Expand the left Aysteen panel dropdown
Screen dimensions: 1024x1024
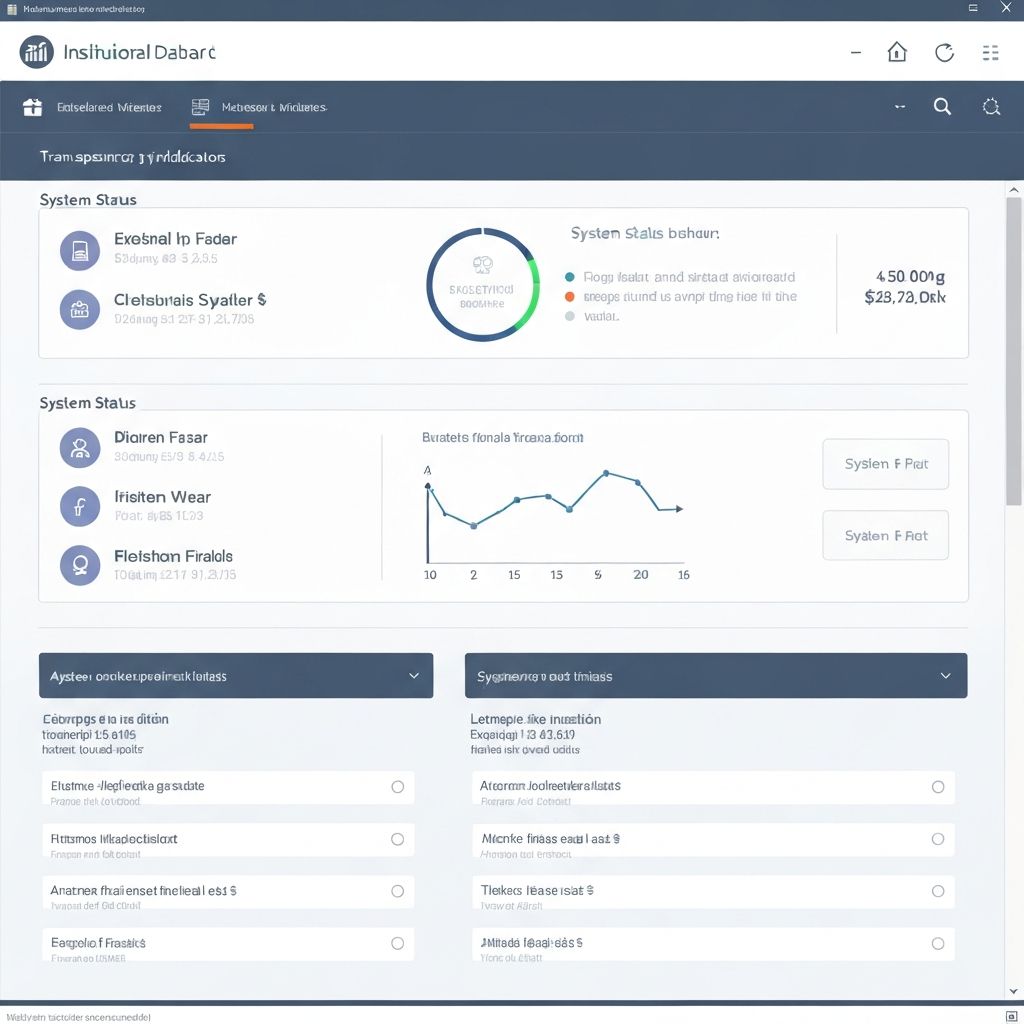point(413,675)
